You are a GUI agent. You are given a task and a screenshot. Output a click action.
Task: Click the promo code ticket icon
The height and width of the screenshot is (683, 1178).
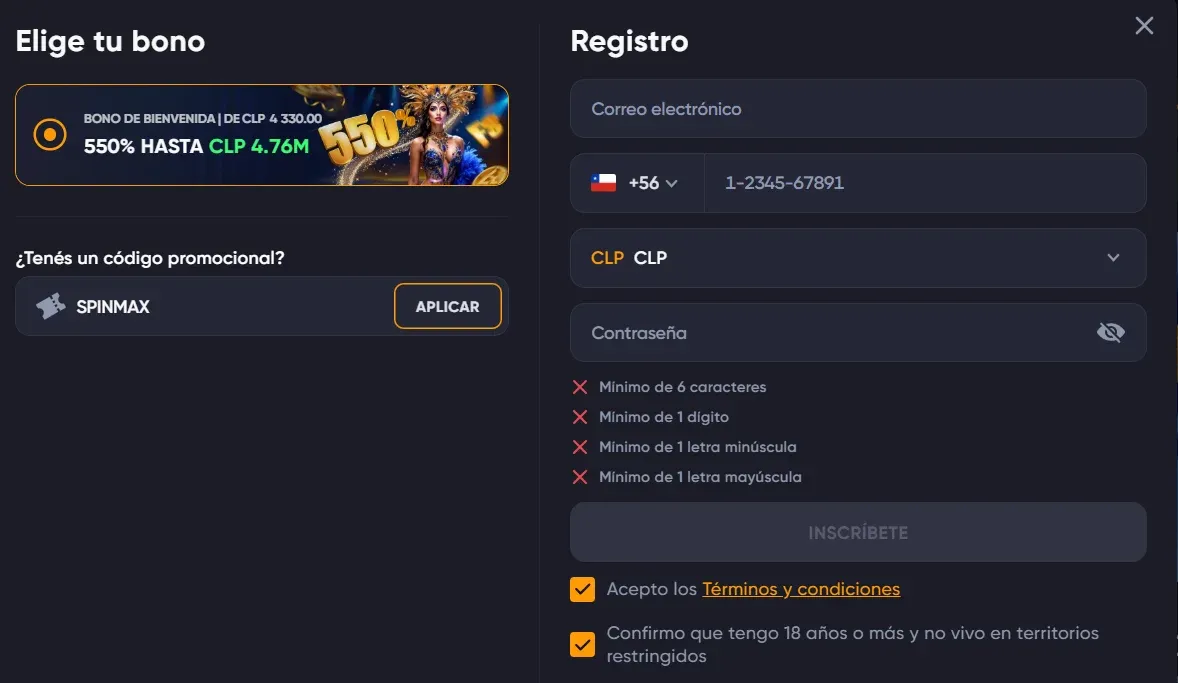[51, 307]
